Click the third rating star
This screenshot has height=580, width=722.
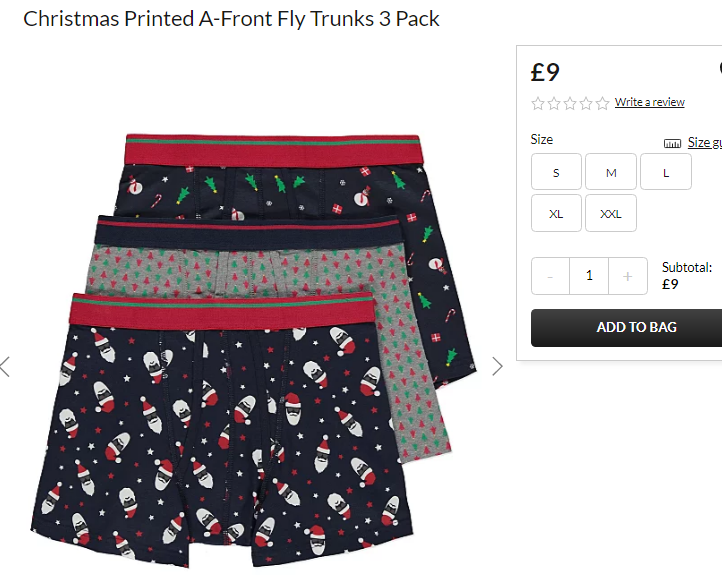pyautogui.click(x=570, y=103)
